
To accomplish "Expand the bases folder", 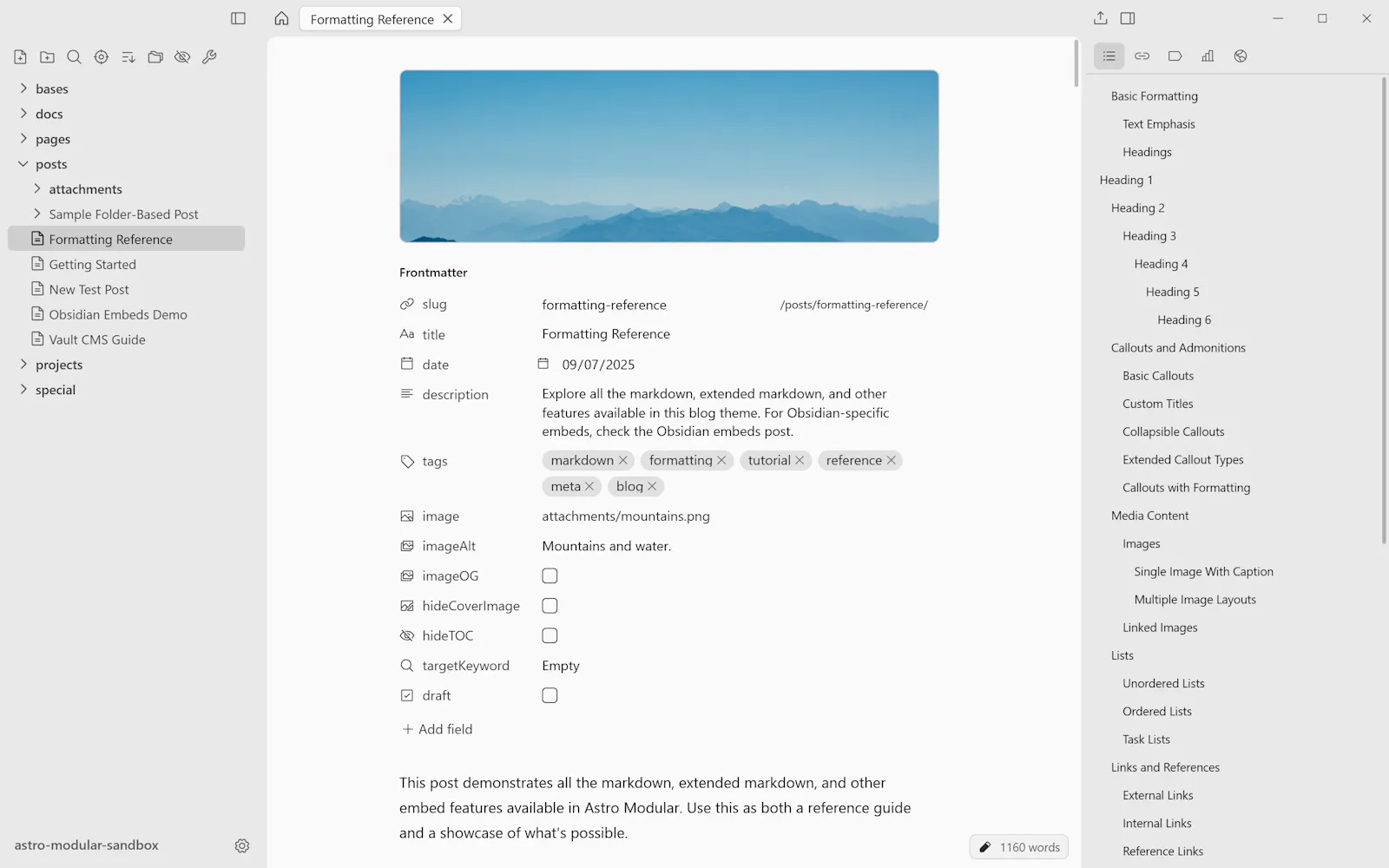I will [x=23, y=89].
